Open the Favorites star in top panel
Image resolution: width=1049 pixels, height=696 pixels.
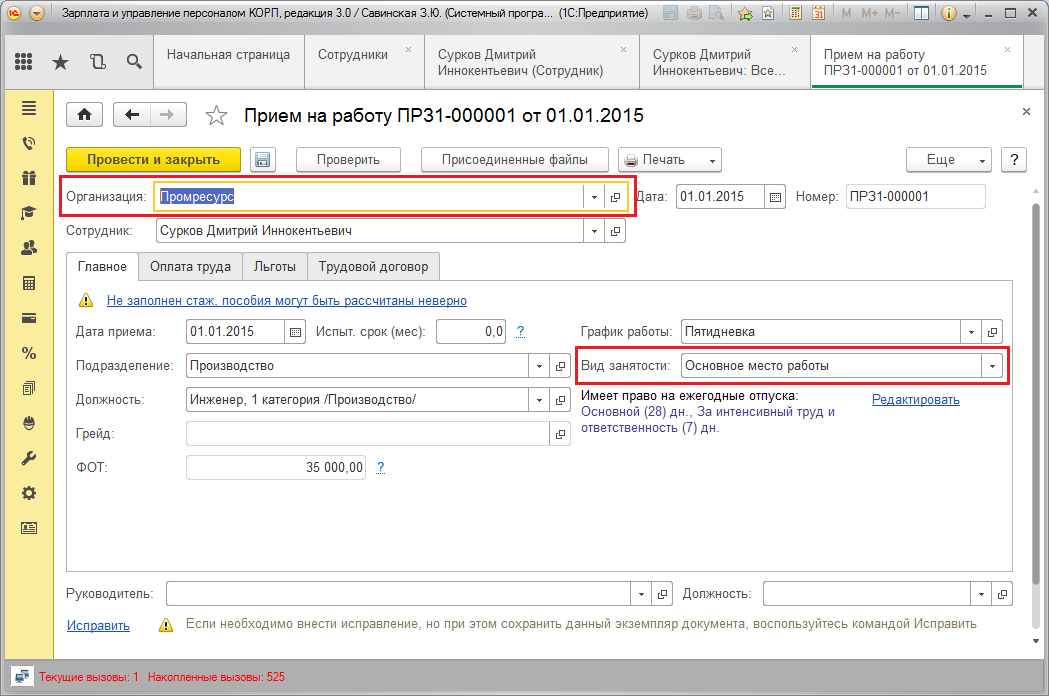[x=60, y=62]
